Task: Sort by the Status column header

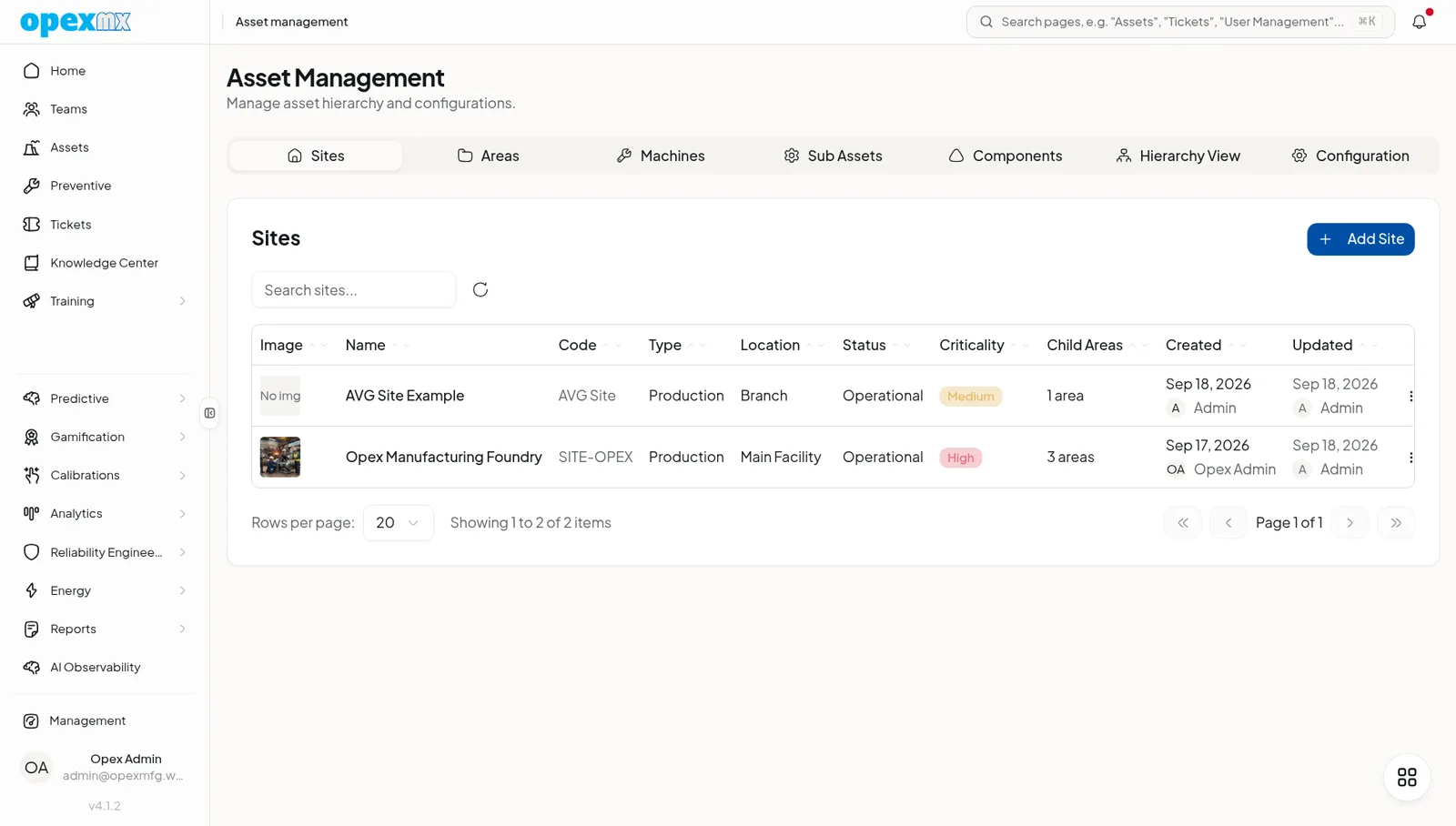Action: pyautogui.click(x=875, y=345)
